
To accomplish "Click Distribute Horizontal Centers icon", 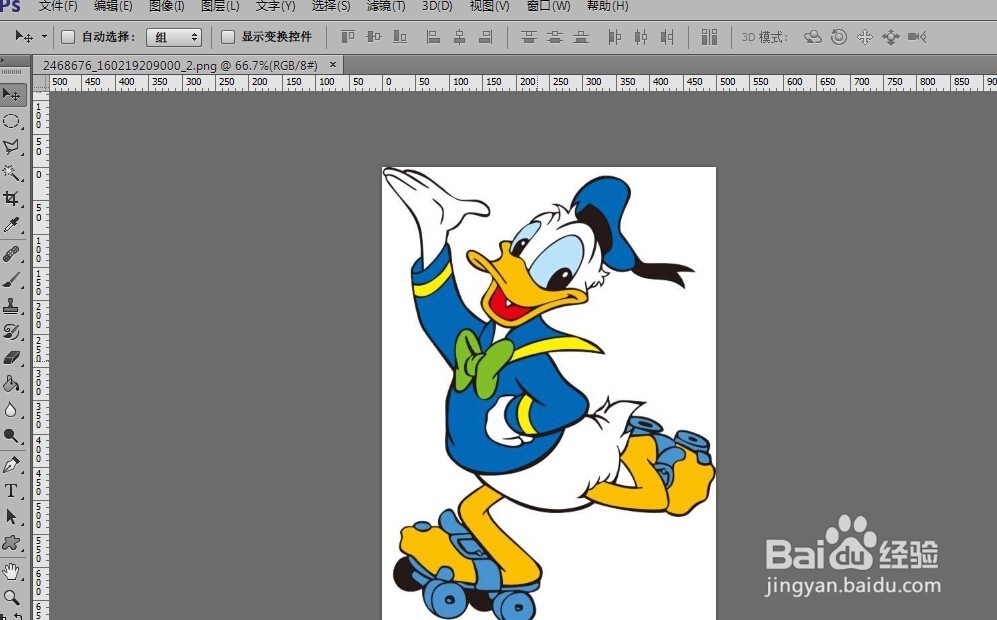I will [x=641, y=37].
